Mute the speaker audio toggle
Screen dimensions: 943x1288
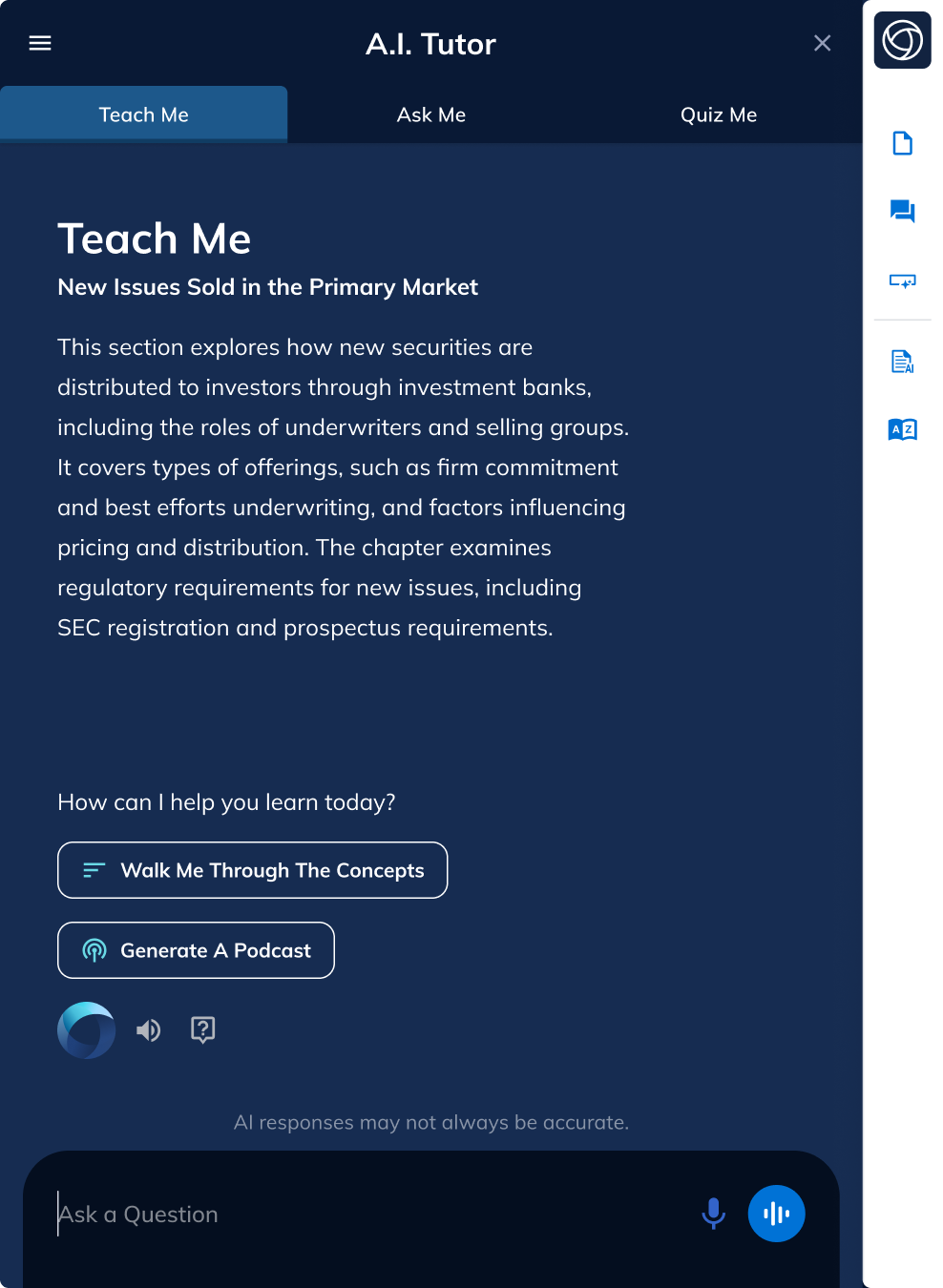pos(148,1030)
